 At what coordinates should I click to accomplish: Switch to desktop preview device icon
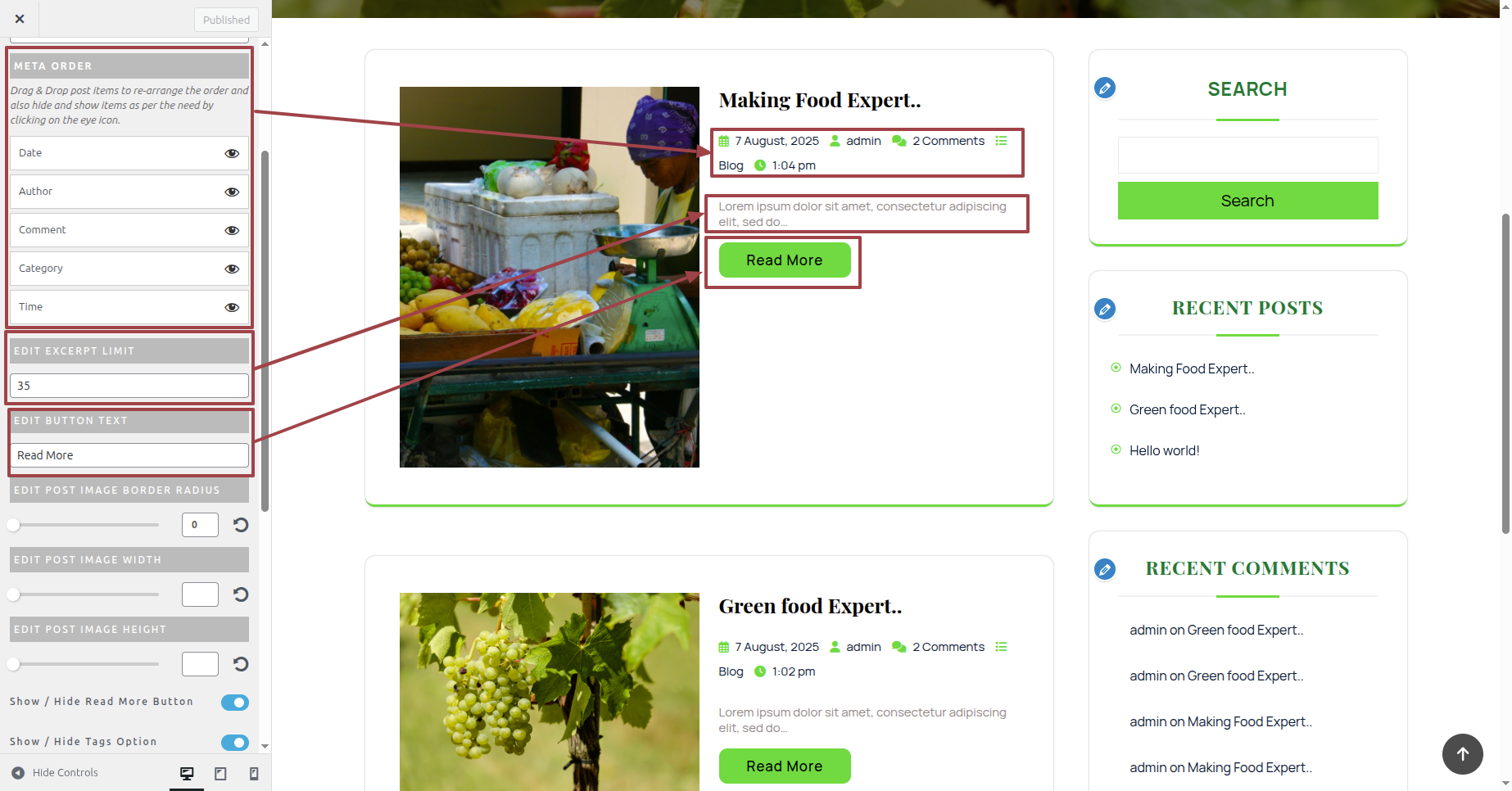[x=187, y=774]
